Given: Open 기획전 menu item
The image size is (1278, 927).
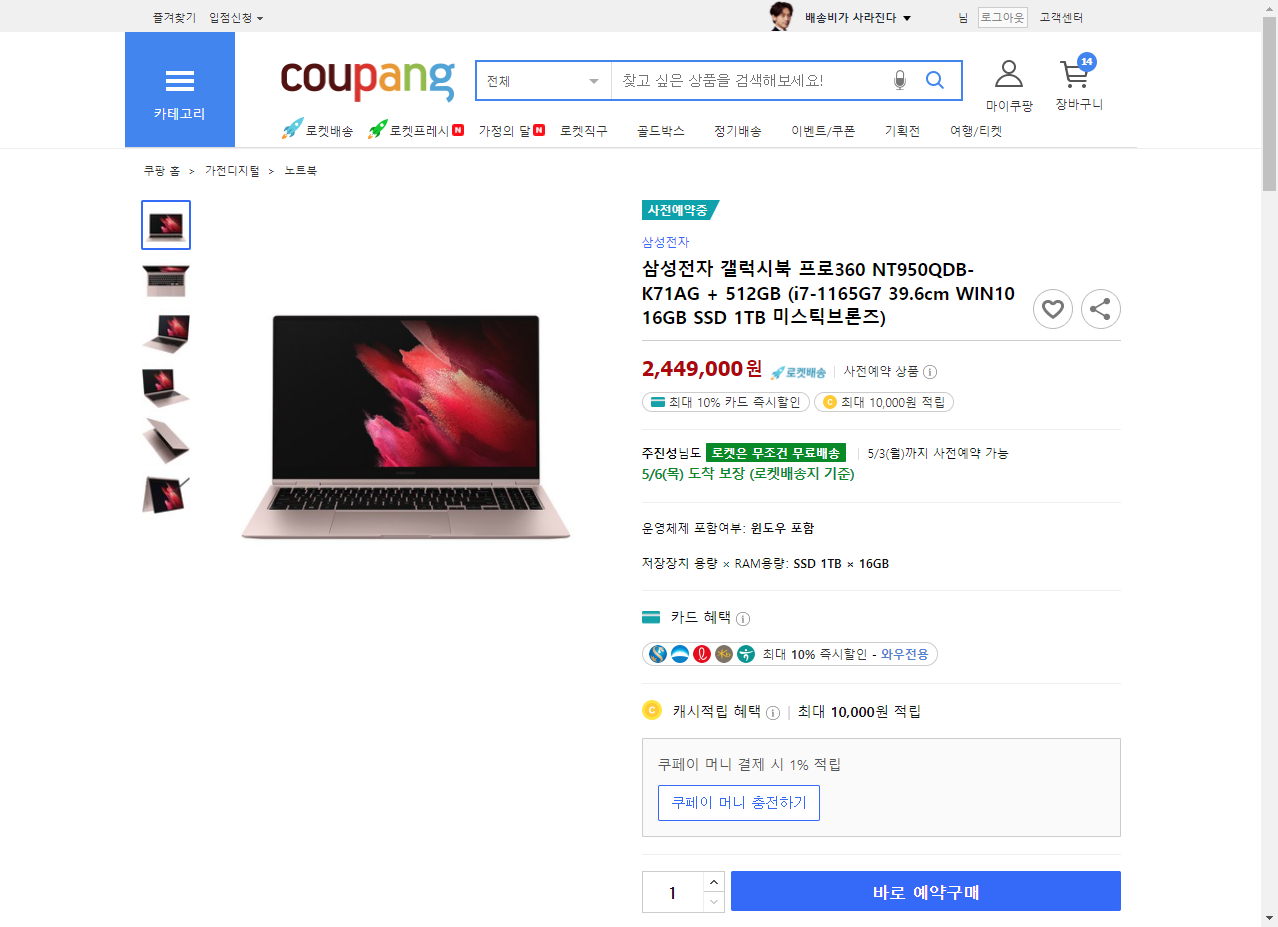Looking at the screenshot, I should coord(902,131).
